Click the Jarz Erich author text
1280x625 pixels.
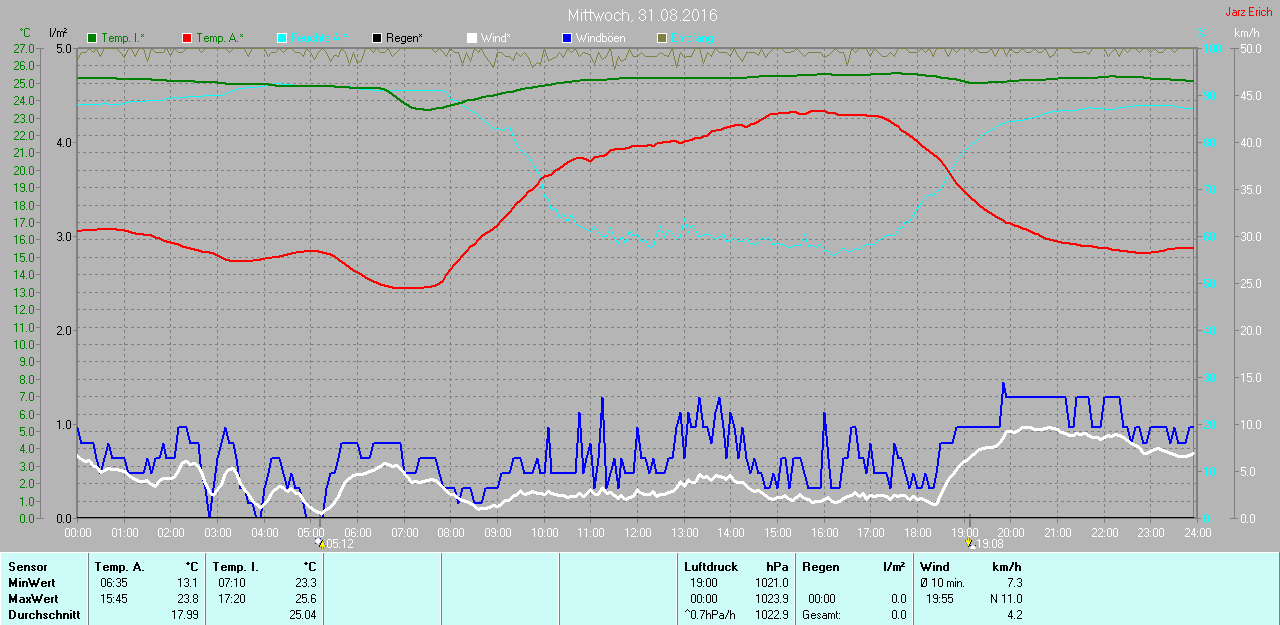[x=1249, y=12]
